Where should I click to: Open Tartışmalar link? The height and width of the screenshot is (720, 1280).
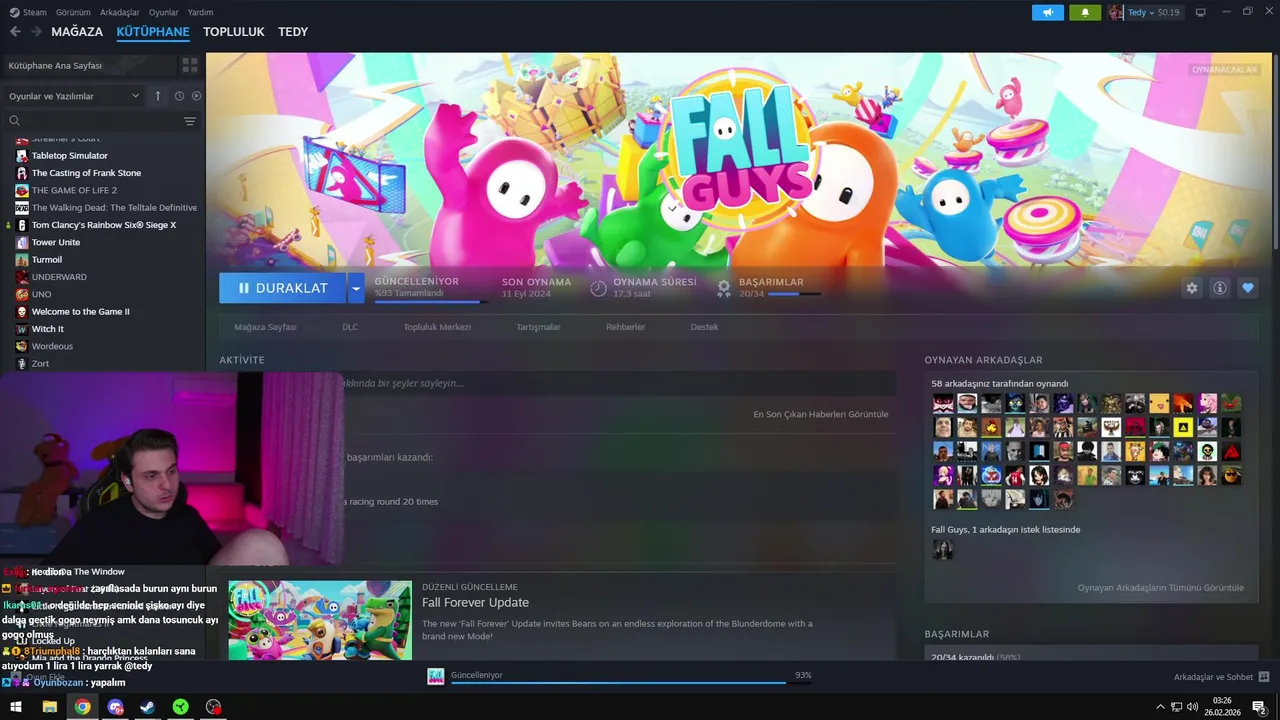coord(538,327)
